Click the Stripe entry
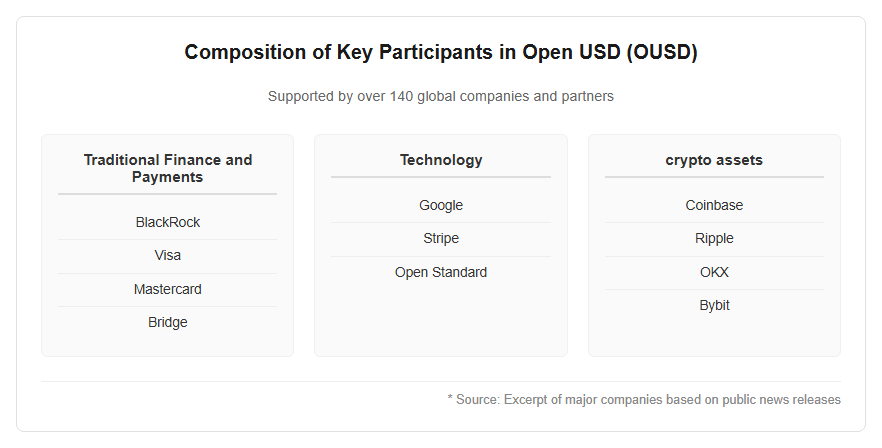The width and height of the screenshot is (882, 448). pos(441,239)
